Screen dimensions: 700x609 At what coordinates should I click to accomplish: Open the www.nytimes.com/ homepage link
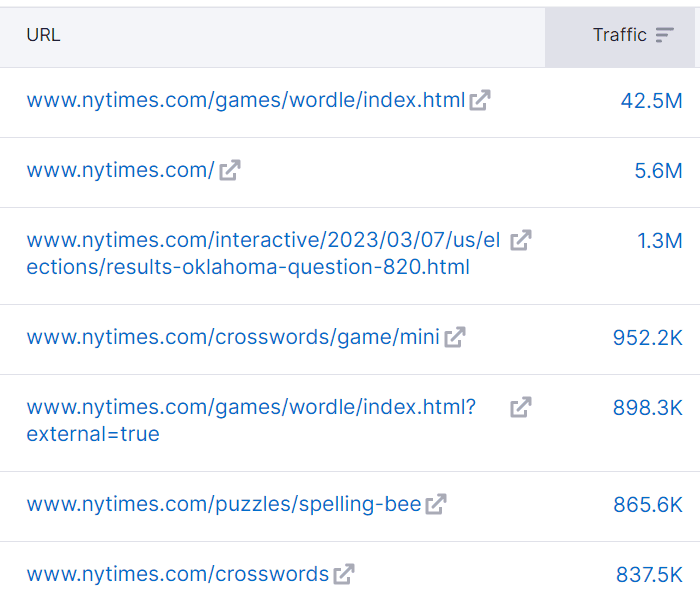(120, 170)
